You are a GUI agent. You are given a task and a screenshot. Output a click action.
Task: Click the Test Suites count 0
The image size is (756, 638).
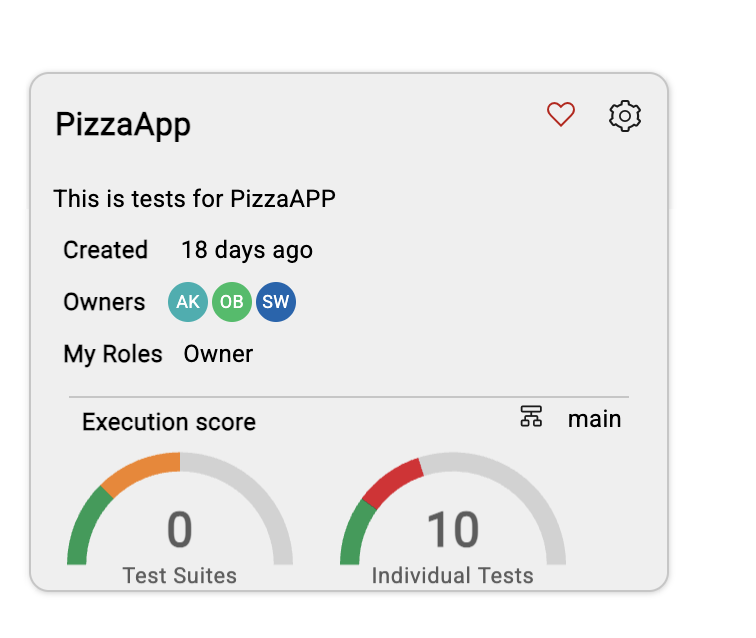(179, 530)
